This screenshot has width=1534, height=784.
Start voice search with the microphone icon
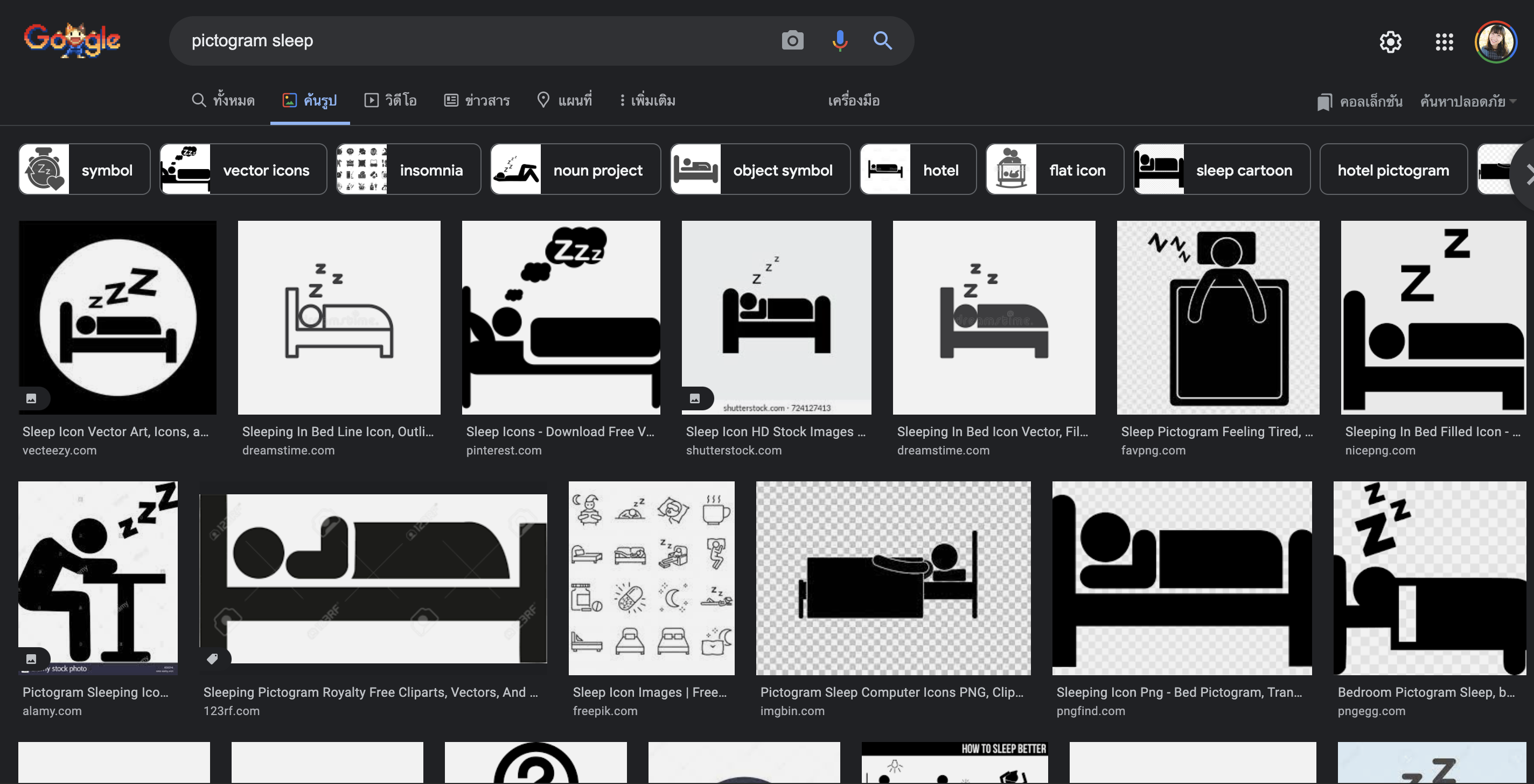pyautogui.click(x=840, y=40)
